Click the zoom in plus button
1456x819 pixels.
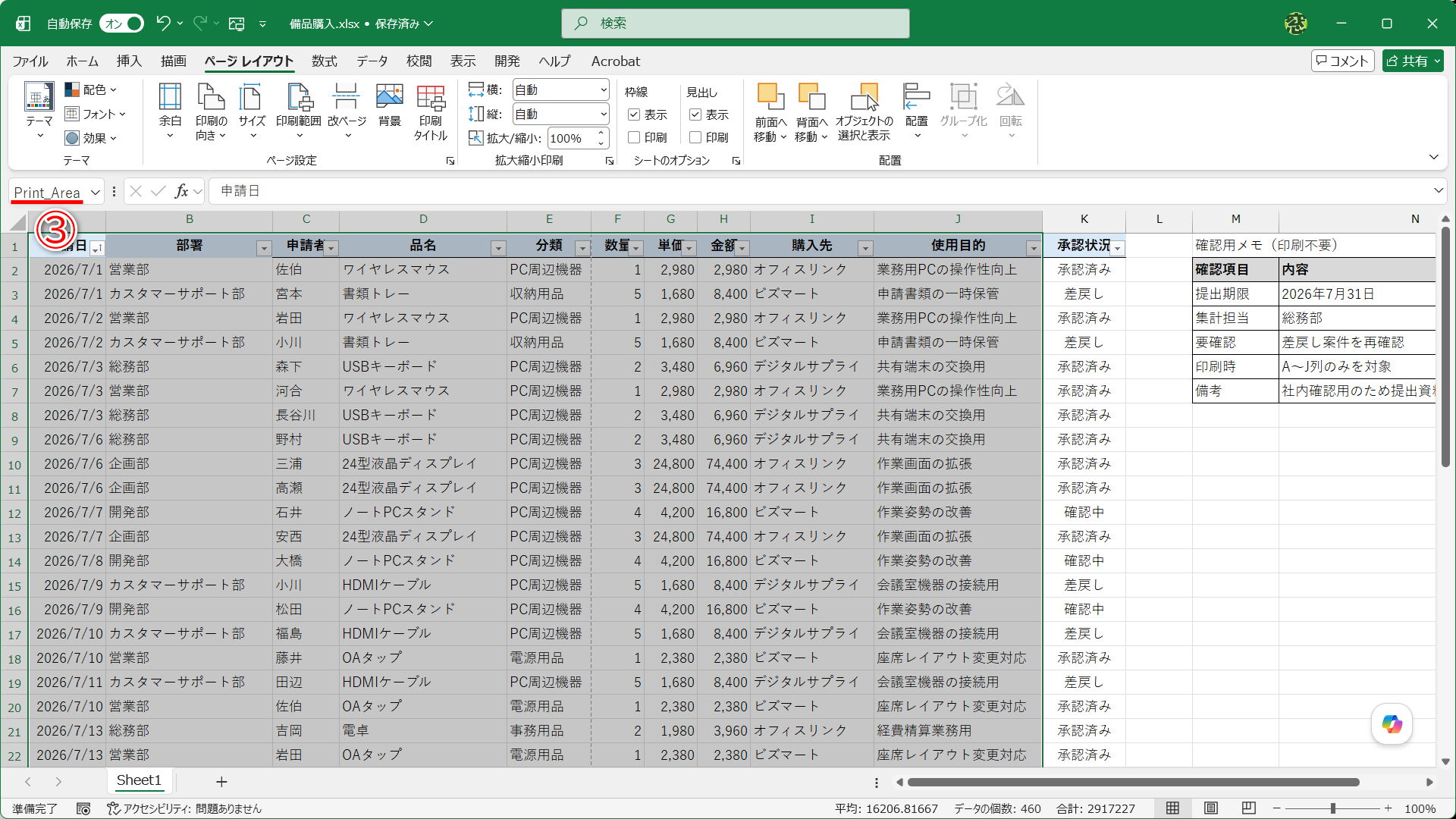1388,809
